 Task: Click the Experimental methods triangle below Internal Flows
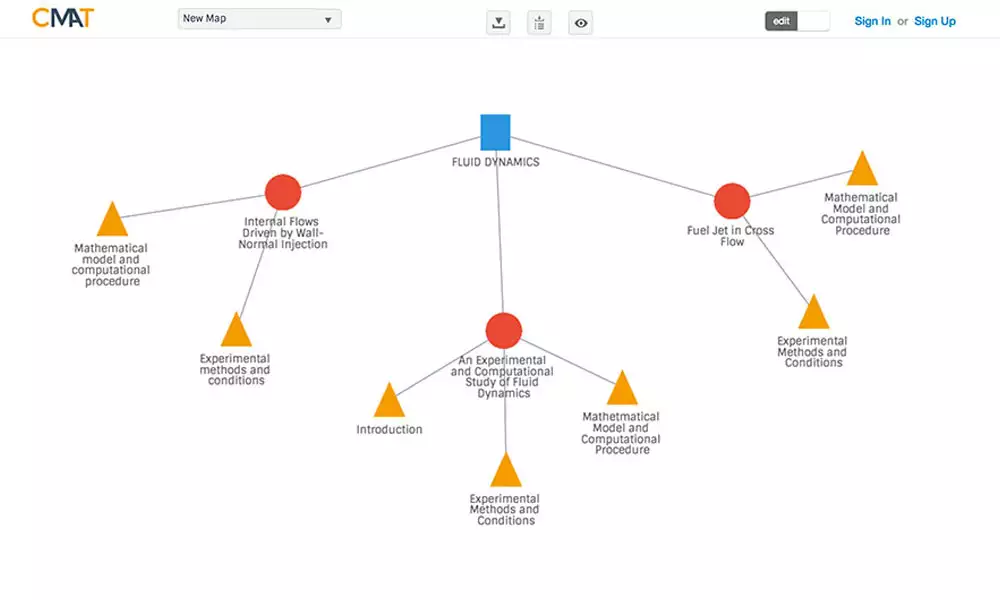(x=236, y=332)
